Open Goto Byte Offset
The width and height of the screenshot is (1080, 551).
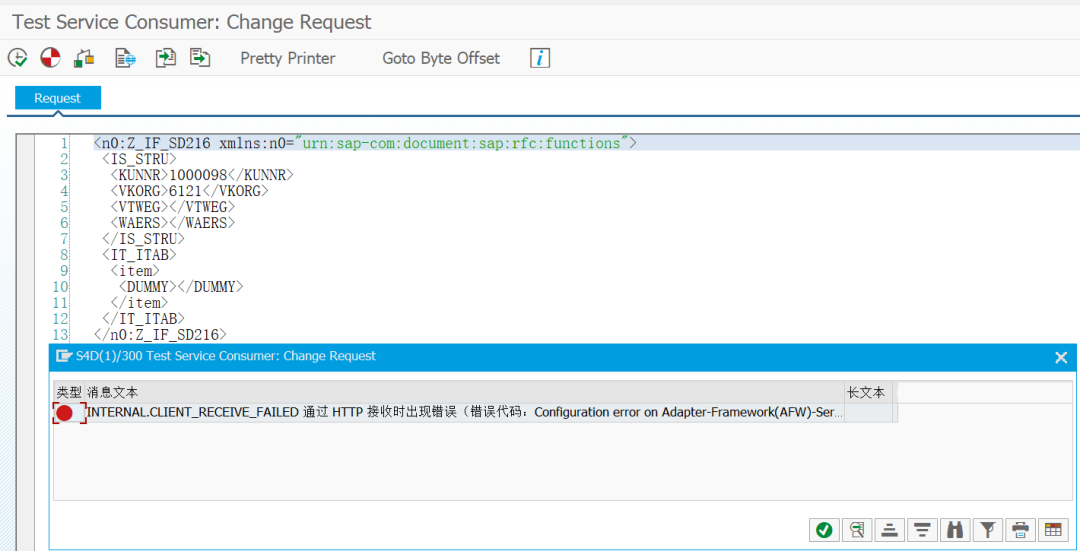coord(441,59)
